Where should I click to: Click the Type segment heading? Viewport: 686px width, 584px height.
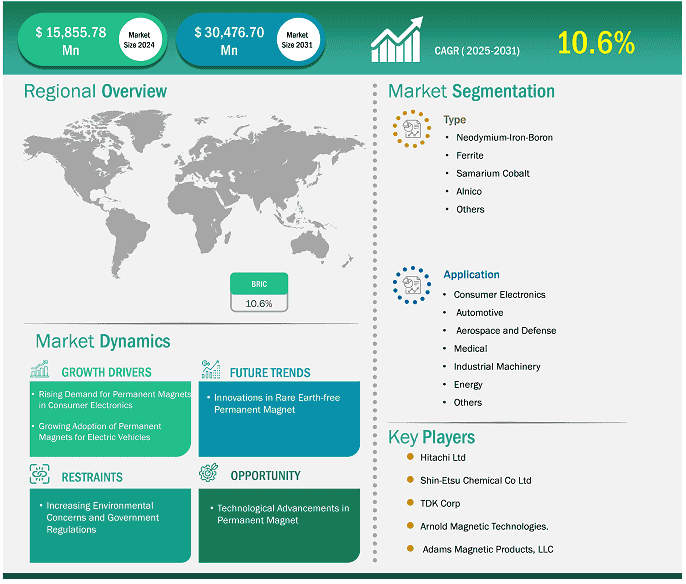click(455, 119)
